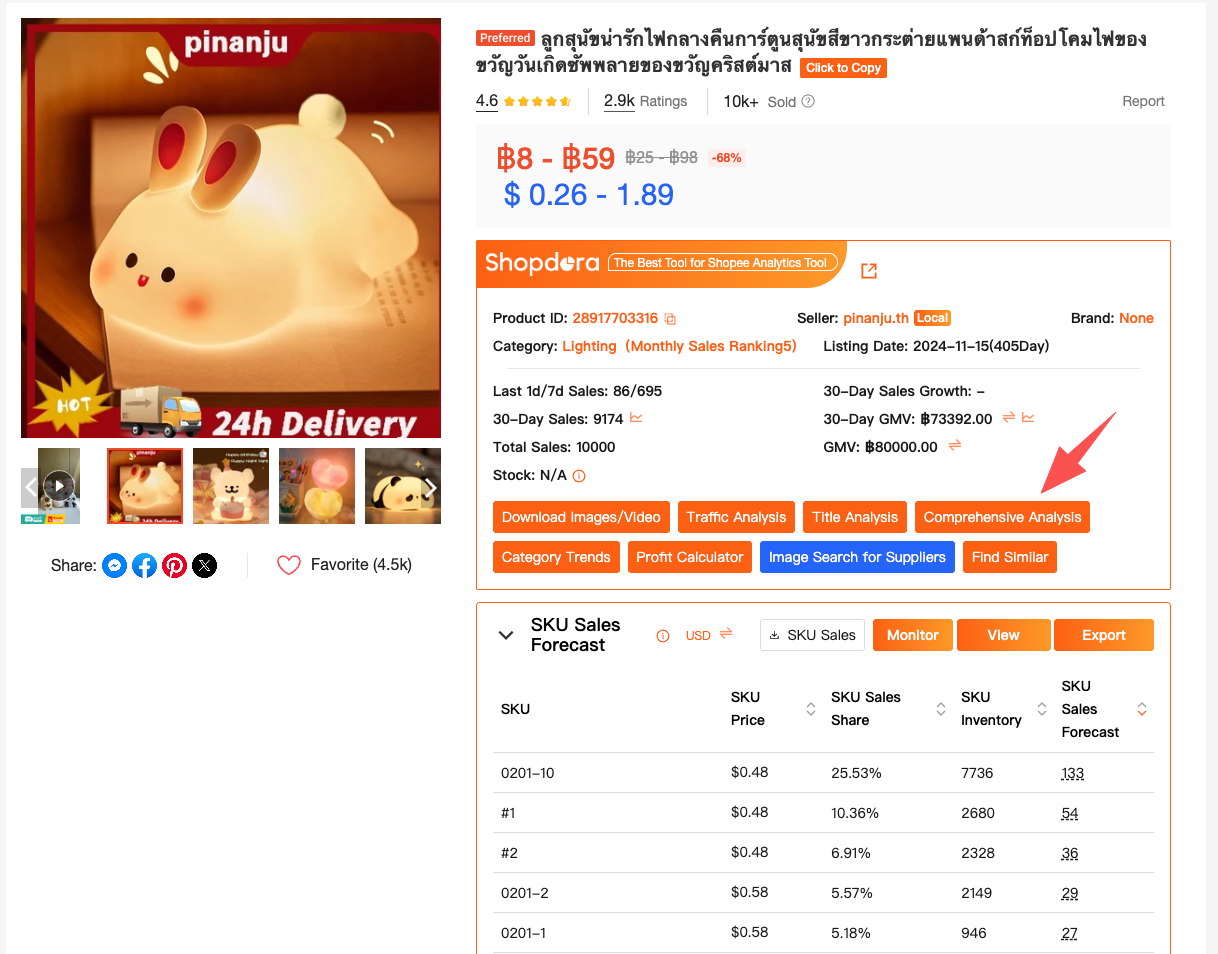Open seller pinanju.th link
The height and width of the screenshot is (954, 1218).
pyautogui.click(x=876, y=318)
